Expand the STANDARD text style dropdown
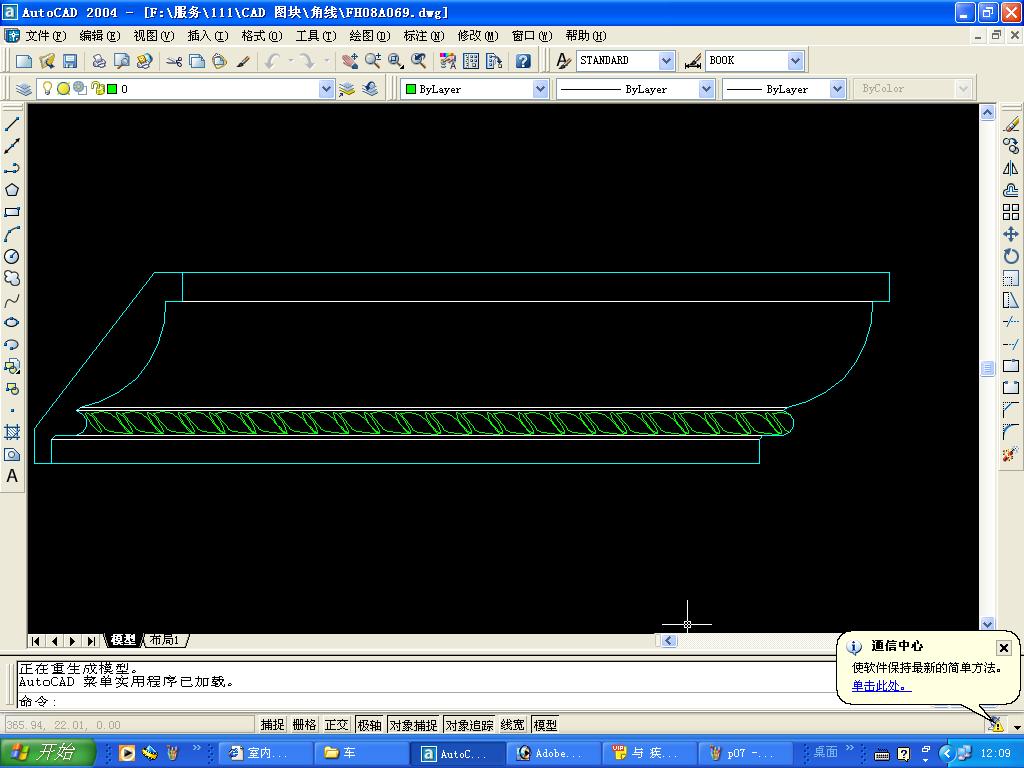1024x768 pixels. pyautogui.click(x=667, y=61)
